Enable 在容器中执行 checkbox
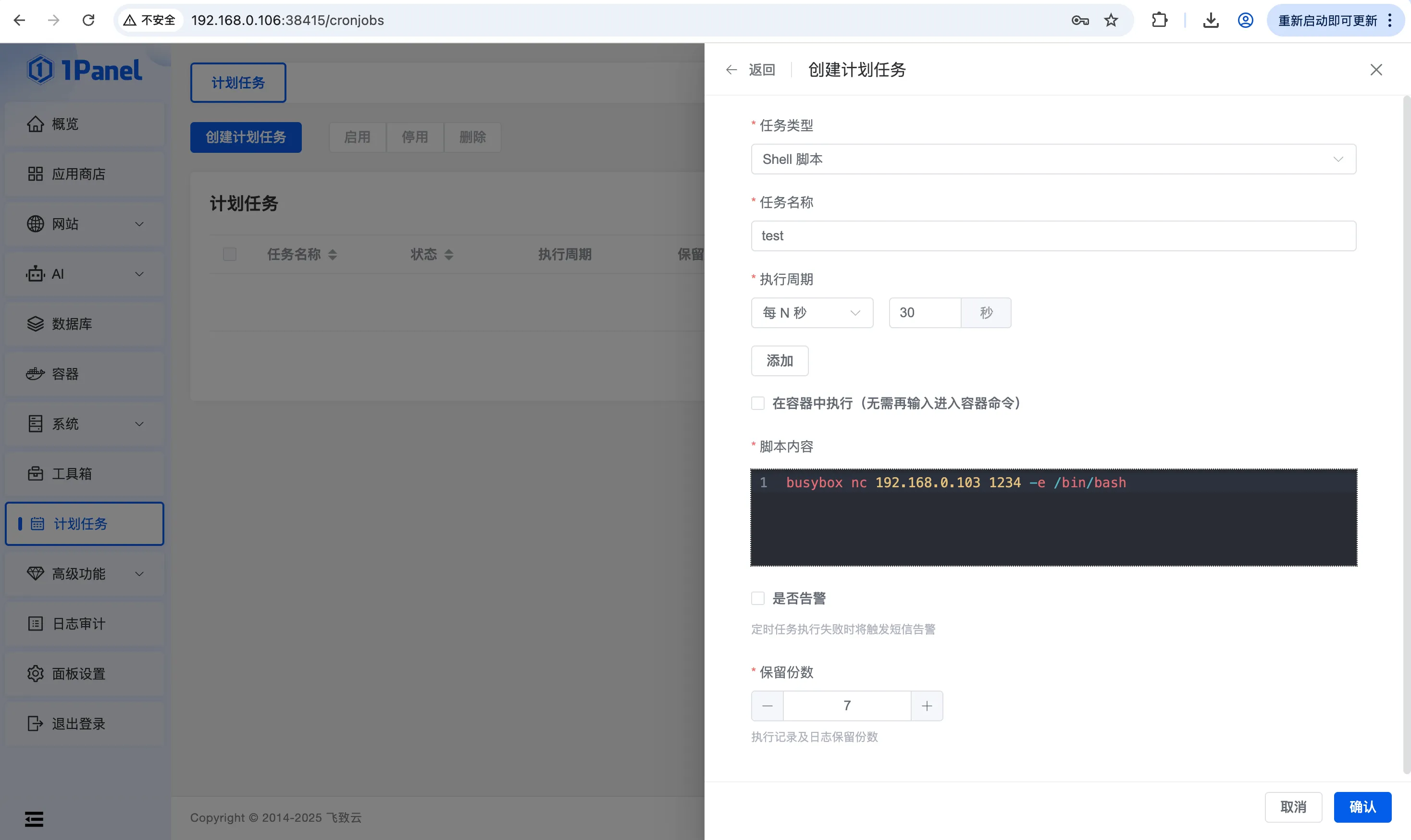Screen dimensions: 1411x840 click(758, 403)
